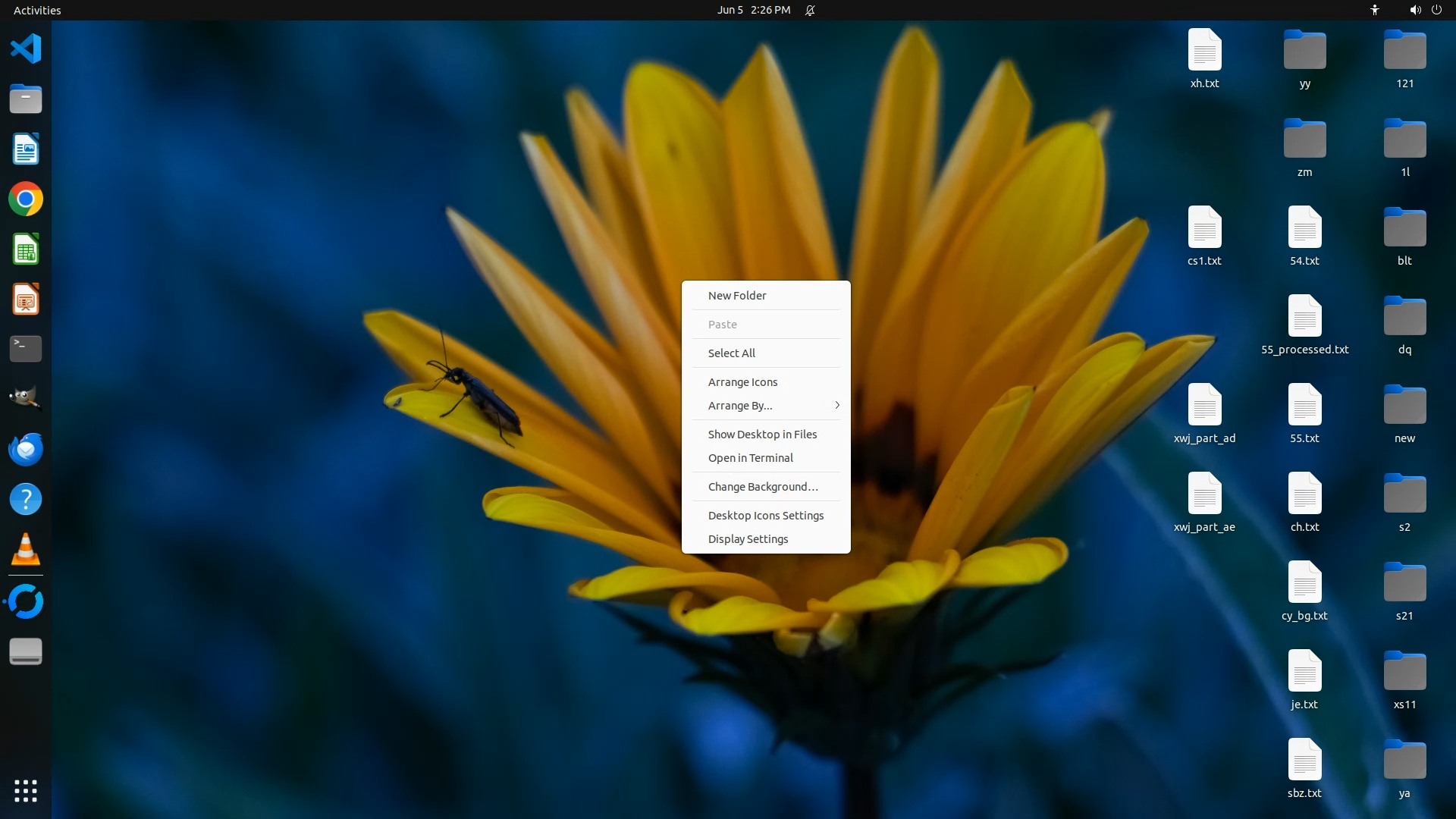Click the Show Applications grid button

pos(25,790)
